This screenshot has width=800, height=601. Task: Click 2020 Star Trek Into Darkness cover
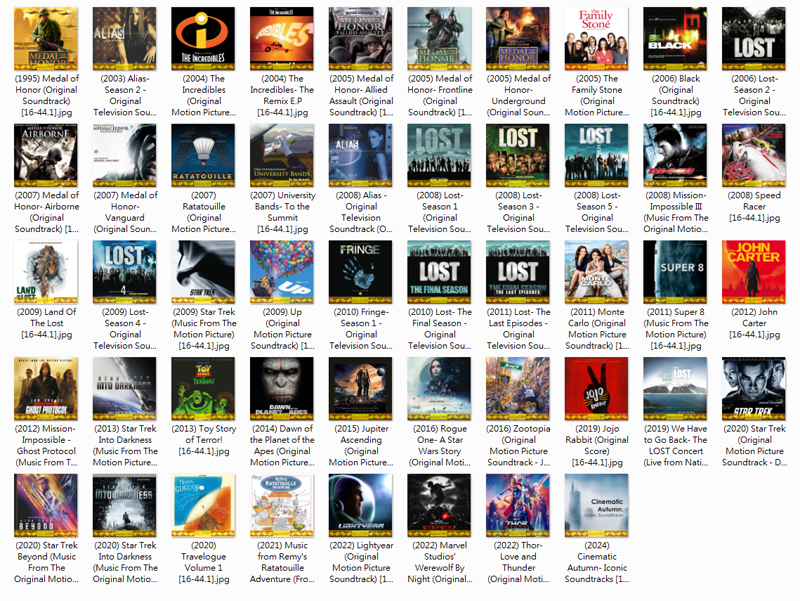(x=124, y=506)
